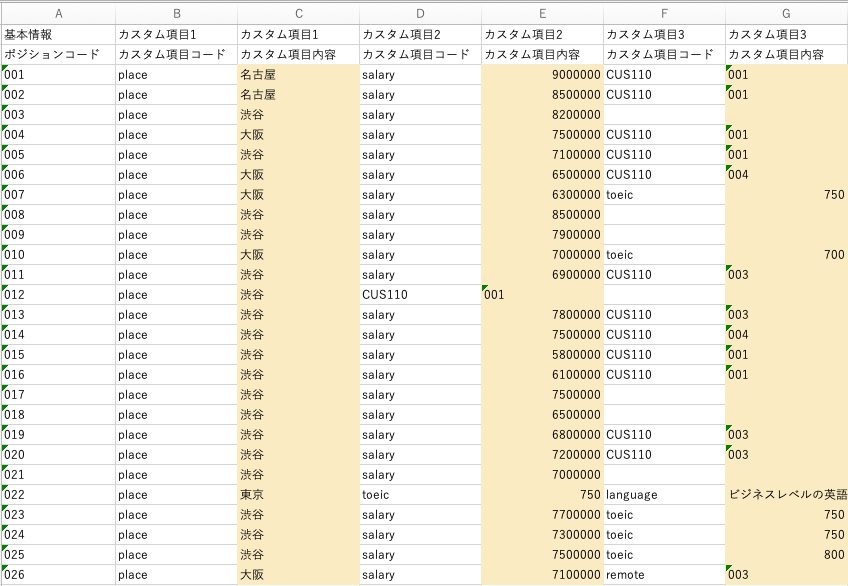Select the toeic score 800 cell
Image resolution: width=848 pixels, height=586 pixels.
click(786, 555)
